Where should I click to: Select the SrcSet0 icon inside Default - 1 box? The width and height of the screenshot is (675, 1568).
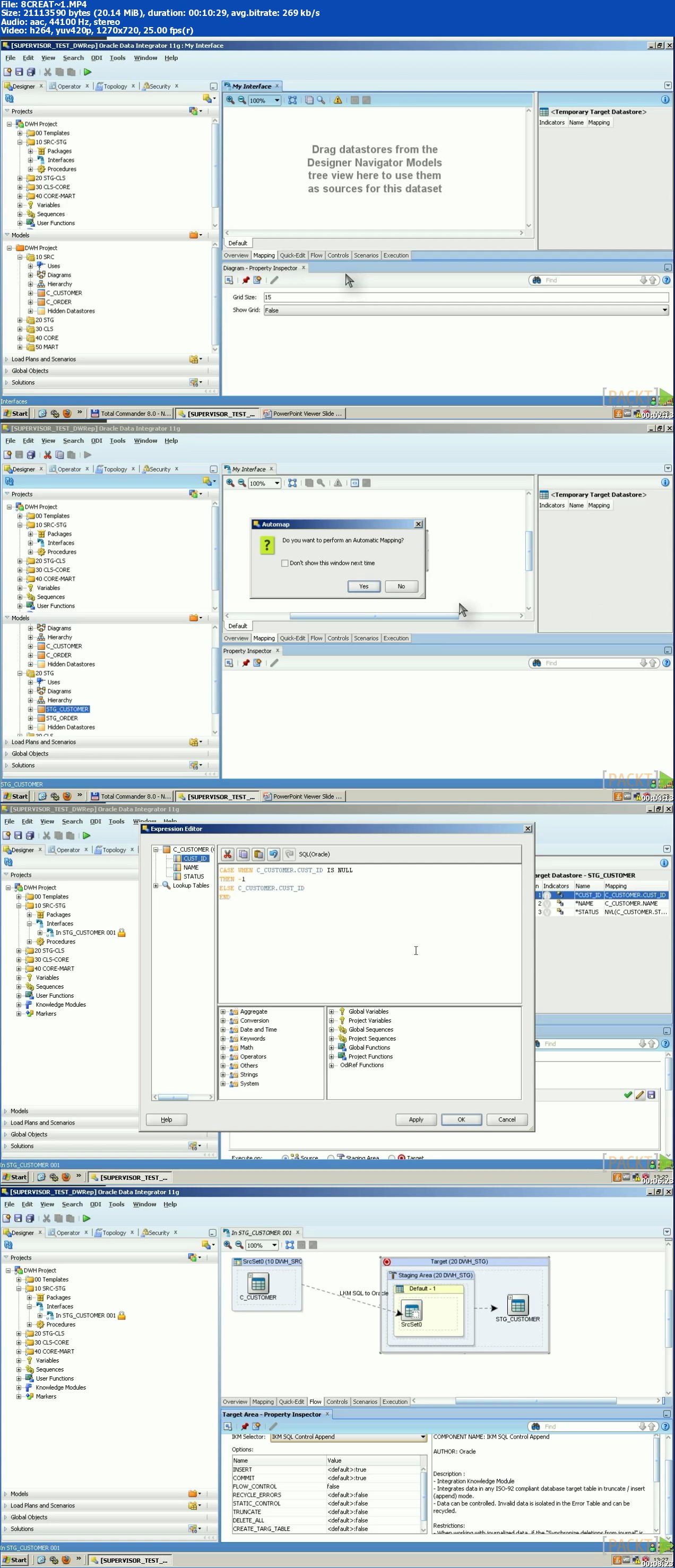click(x=411, y=1310)
